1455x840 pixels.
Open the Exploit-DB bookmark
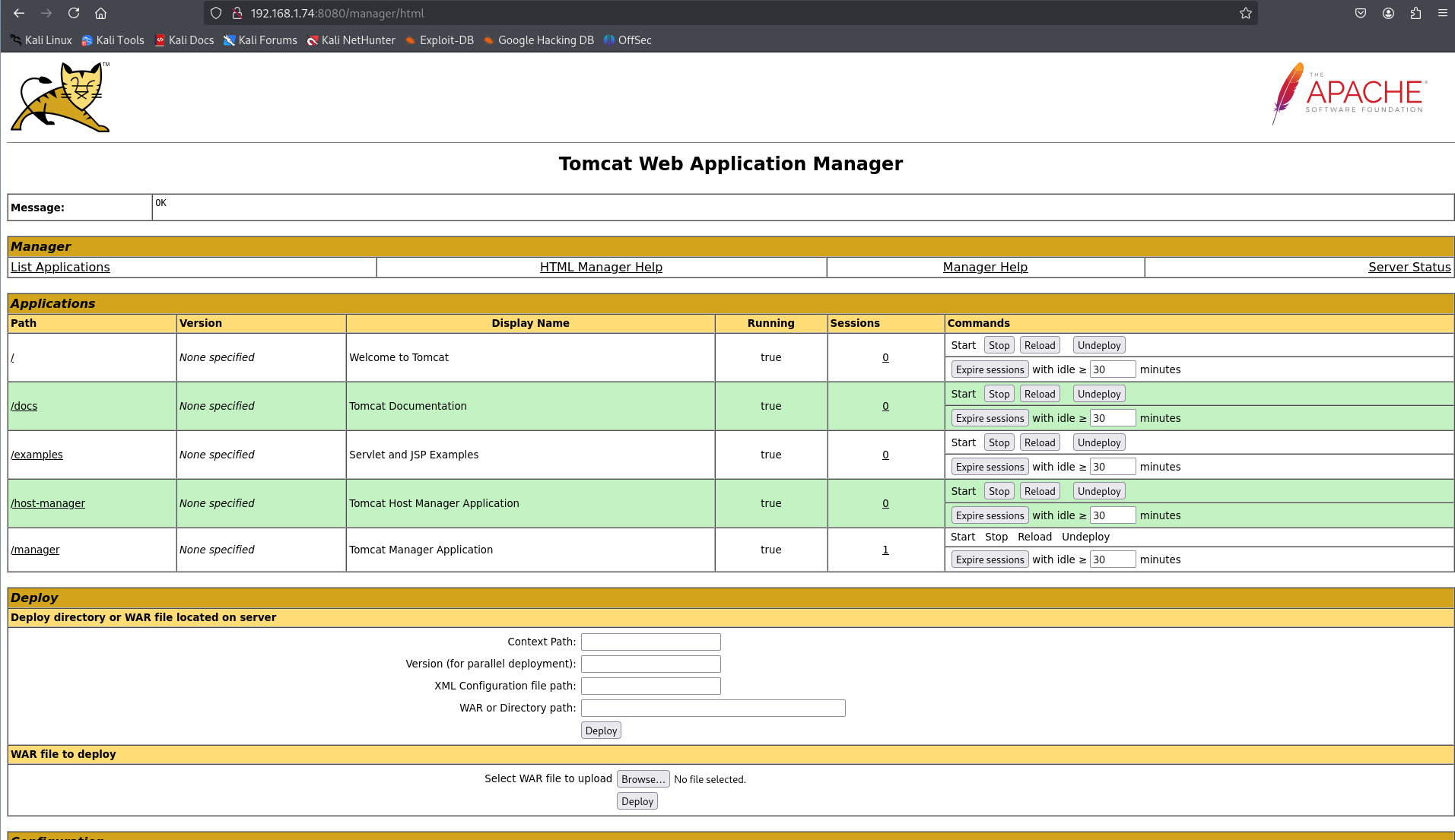(440, 40)
